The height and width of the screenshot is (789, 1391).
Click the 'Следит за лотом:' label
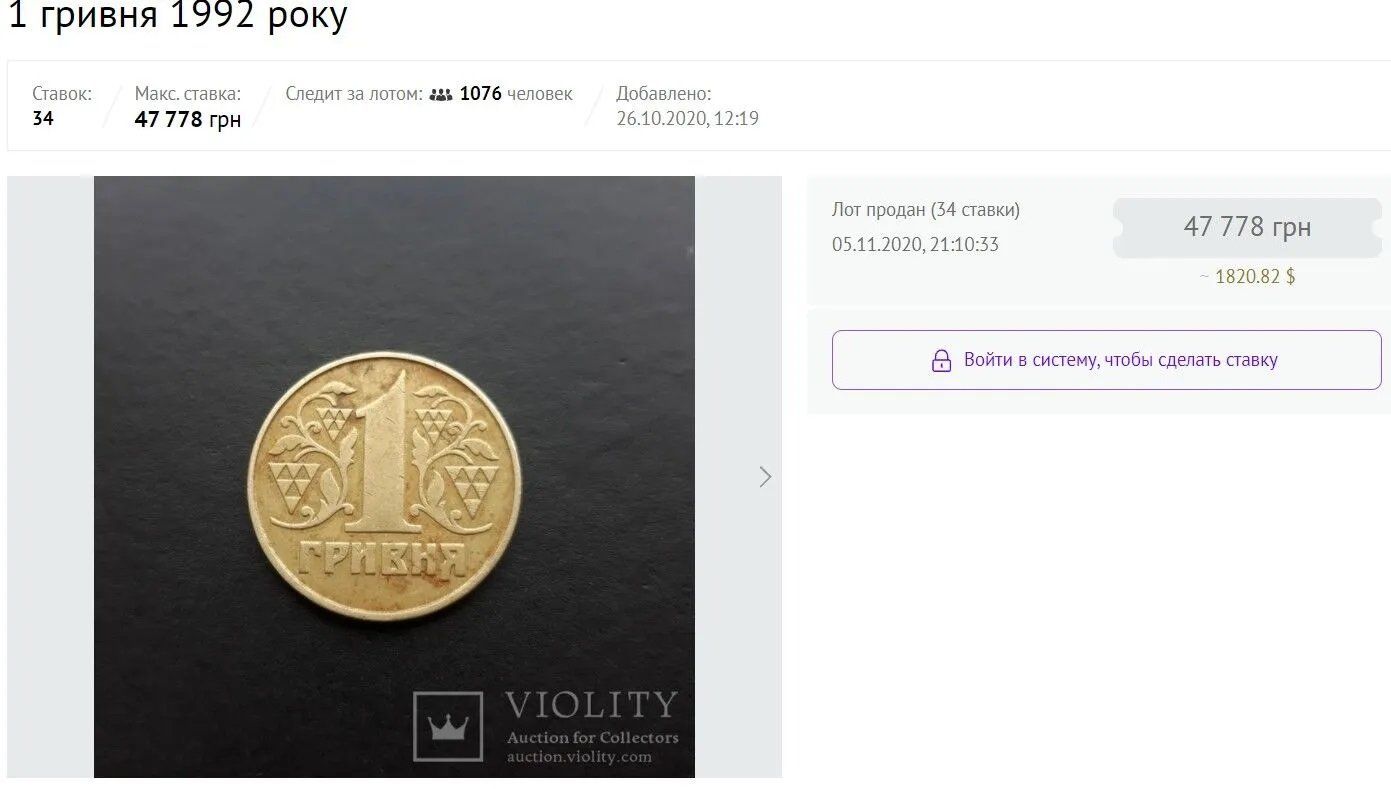354,94
